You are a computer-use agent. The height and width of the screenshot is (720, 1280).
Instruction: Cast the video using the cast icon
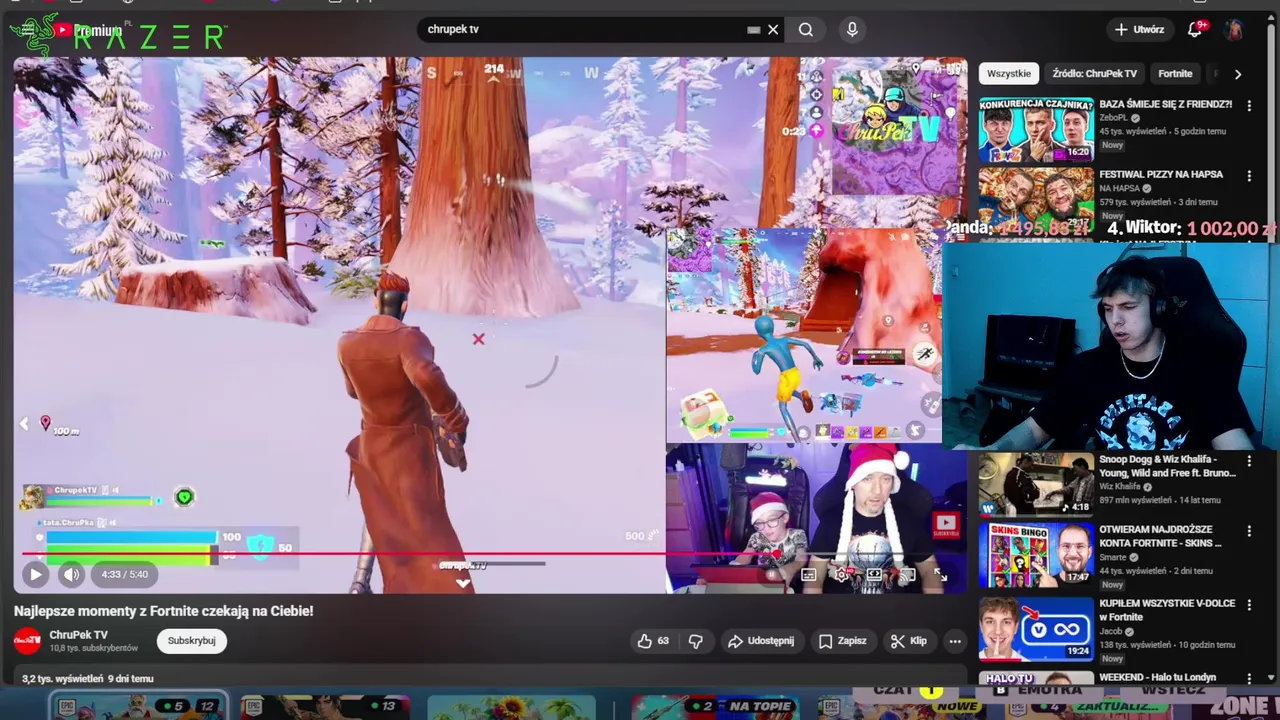click(908, 575)
